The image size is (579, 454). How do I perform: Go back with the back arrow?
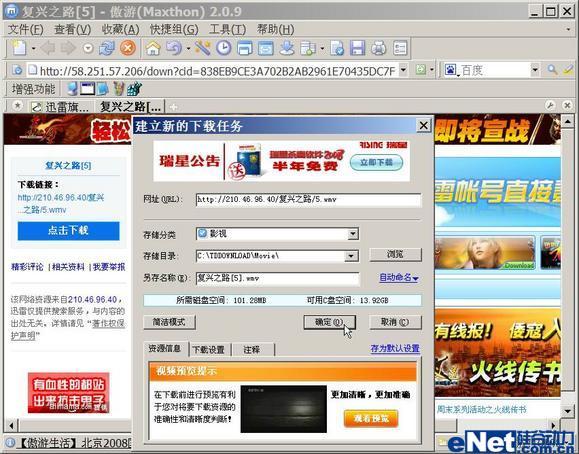[48, 48]
